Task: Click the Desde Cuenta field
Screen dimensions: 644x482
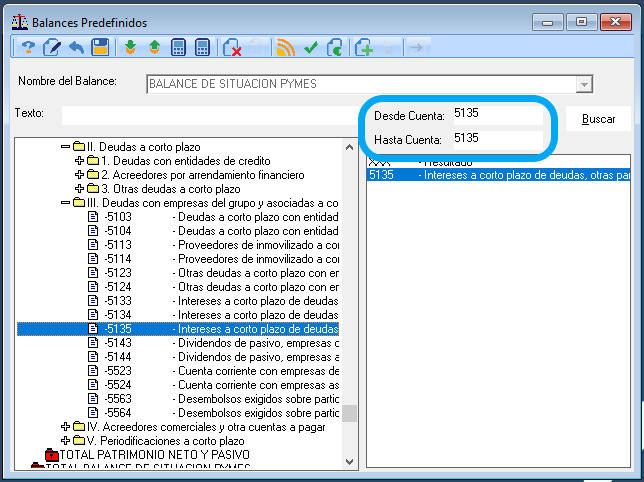Action: (x=498, y=114)
